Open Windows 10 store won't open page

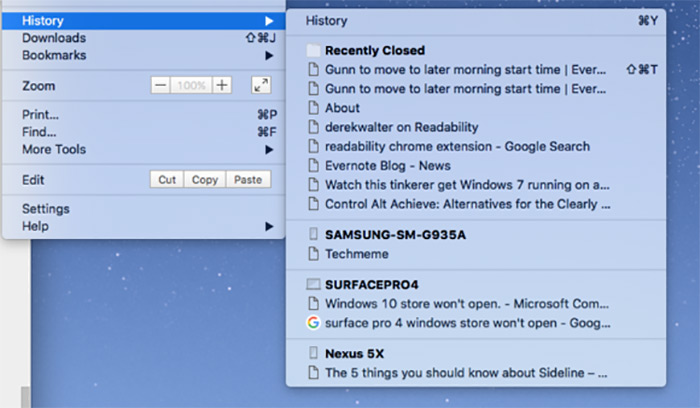click(476, 304)
